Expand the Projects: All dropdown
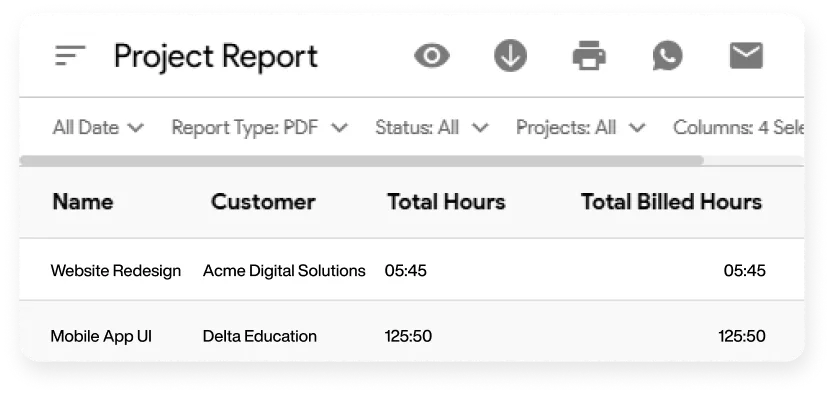This screenshot has height=394, width=832. (x=580, y=128)
